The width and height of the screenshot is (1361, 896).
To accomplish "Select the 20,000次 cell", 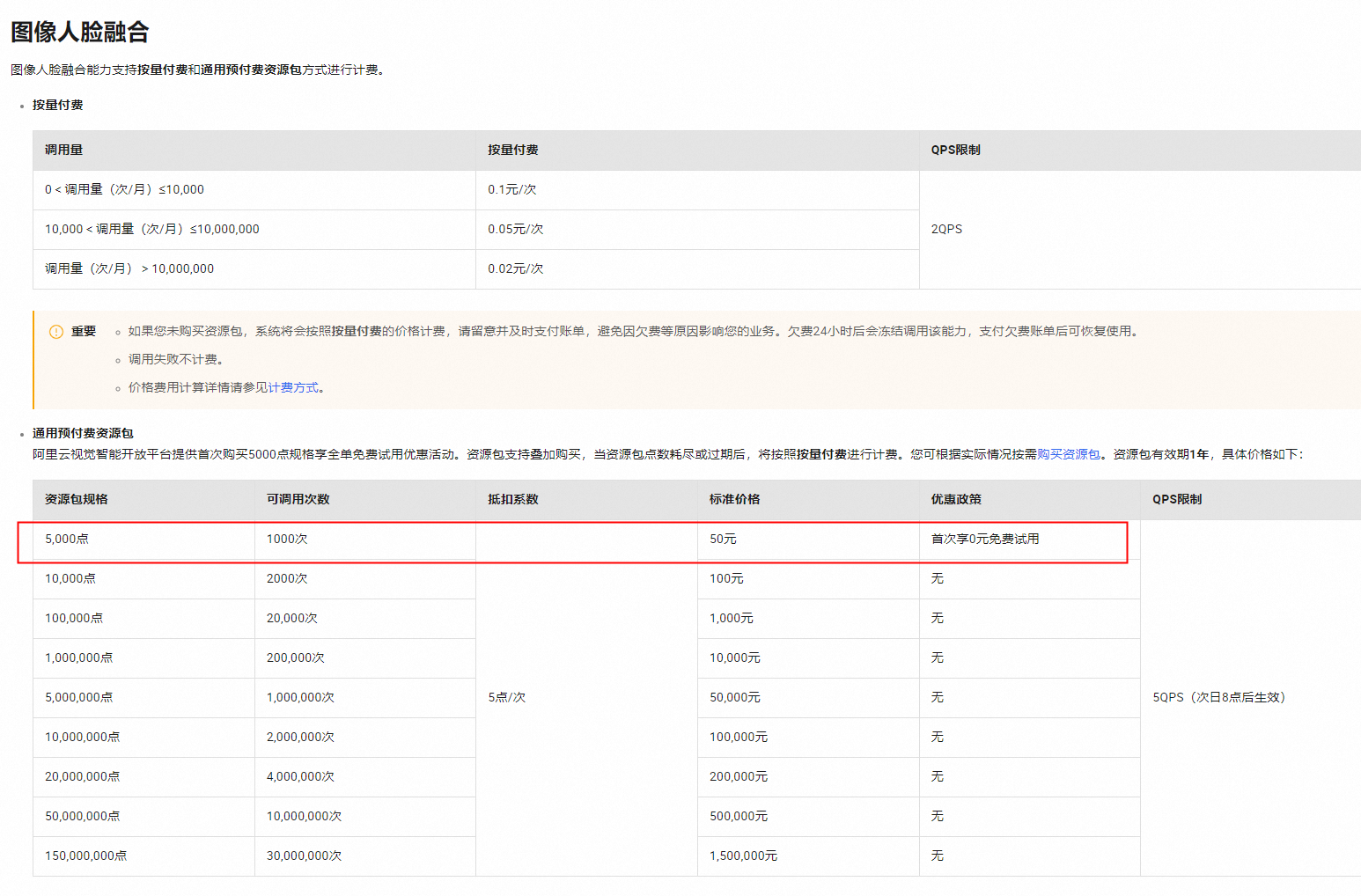I will point(365,619).
